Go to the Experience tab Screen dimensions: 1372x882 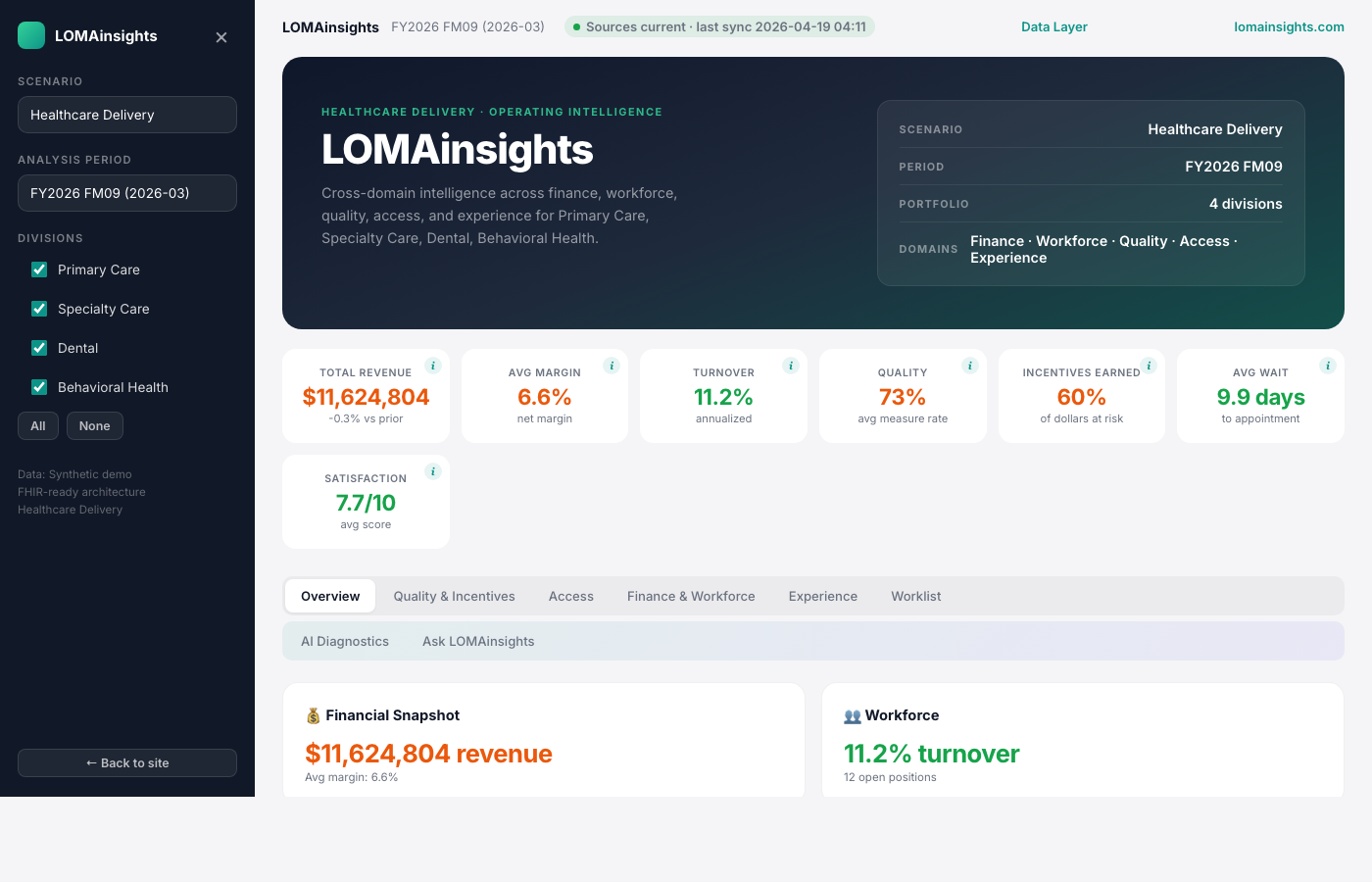tap(823, 596)
